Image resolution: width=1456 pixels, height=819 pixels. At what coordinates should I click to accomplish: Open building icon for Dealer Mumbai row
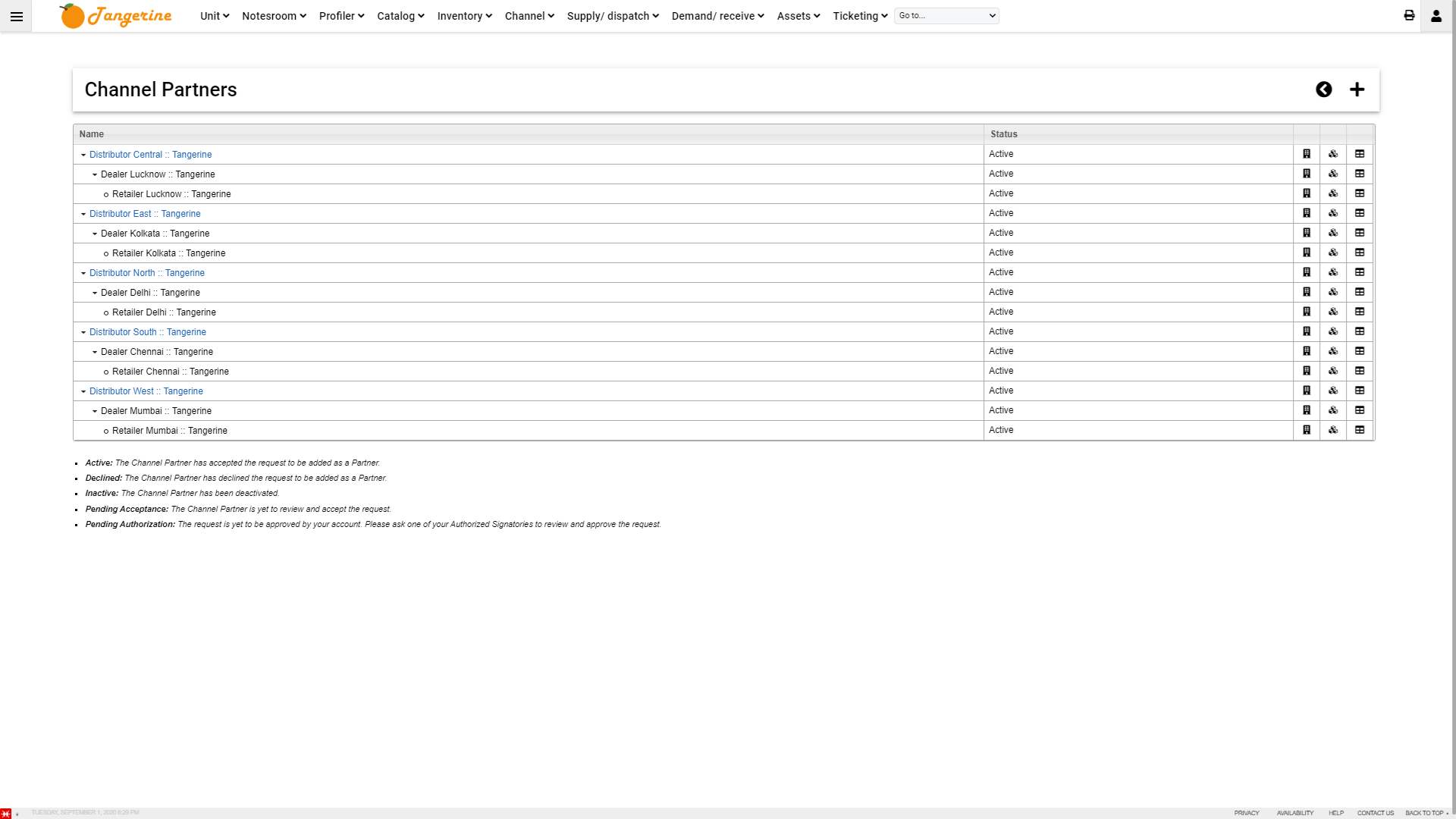(x=1307, y=410)
